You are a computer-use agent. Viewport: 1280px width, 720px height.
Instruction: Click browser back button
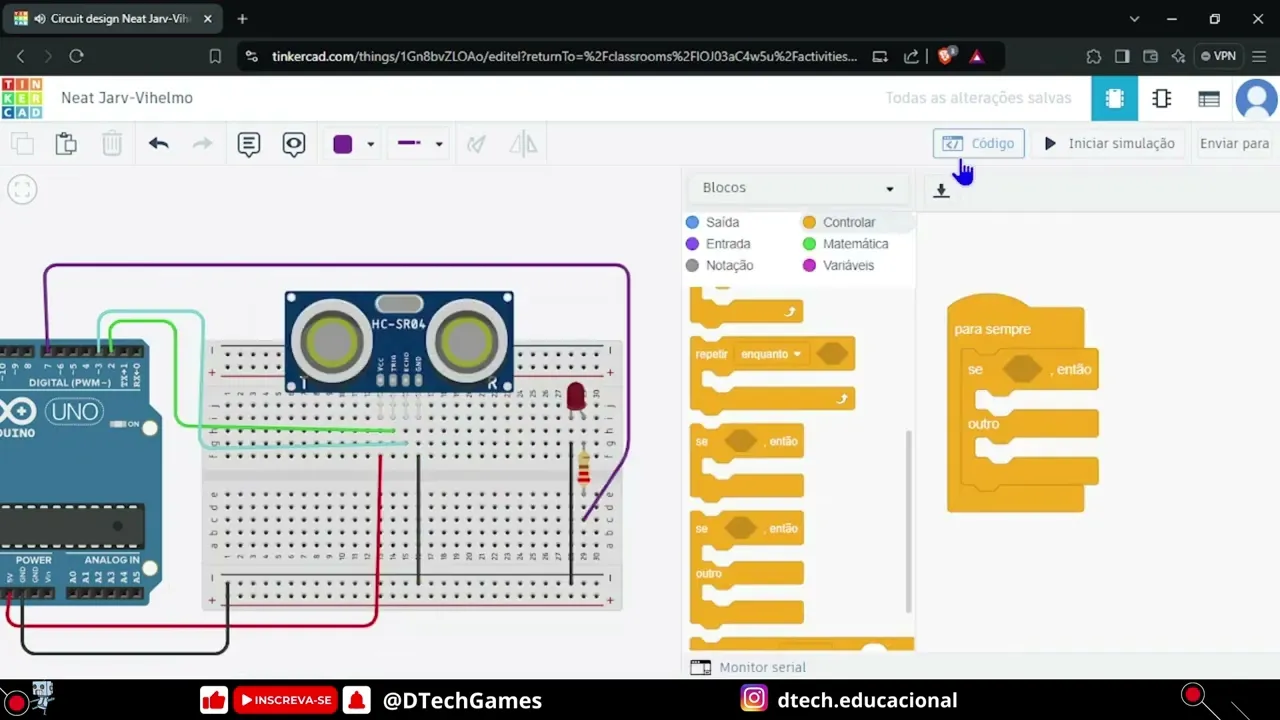coord(21,56)
